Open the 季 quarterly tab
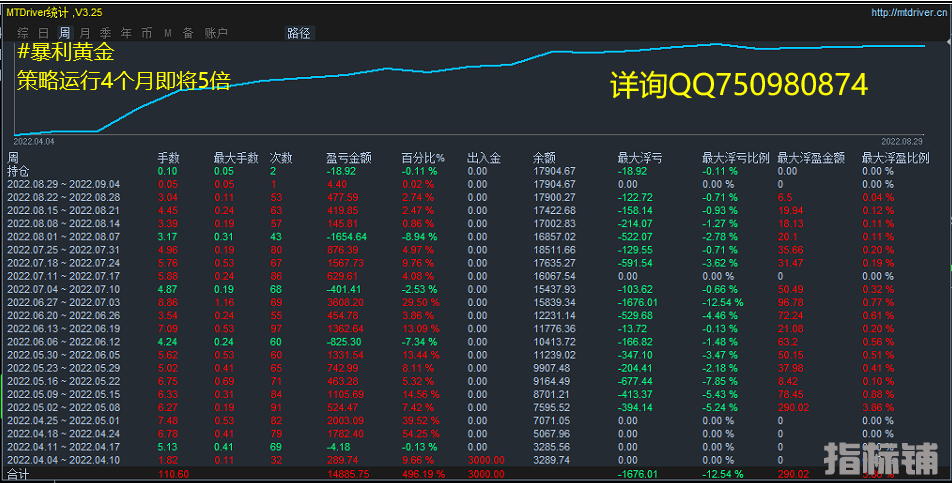This screenshot has height=483, width=952. tap(105, 33)
